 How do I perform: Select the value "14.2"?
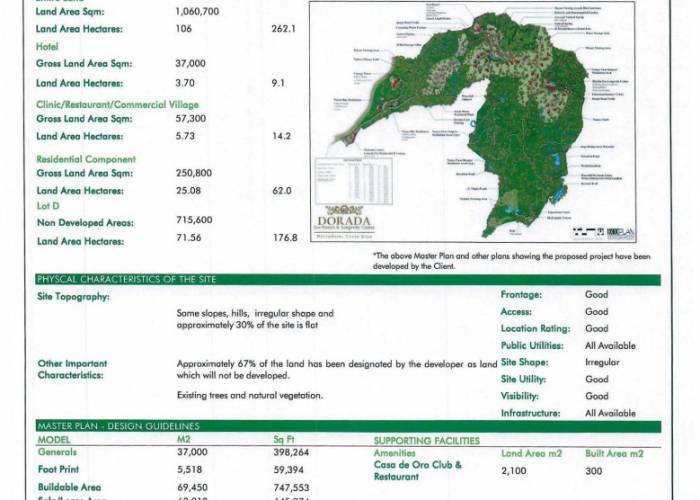pos(281,136)
